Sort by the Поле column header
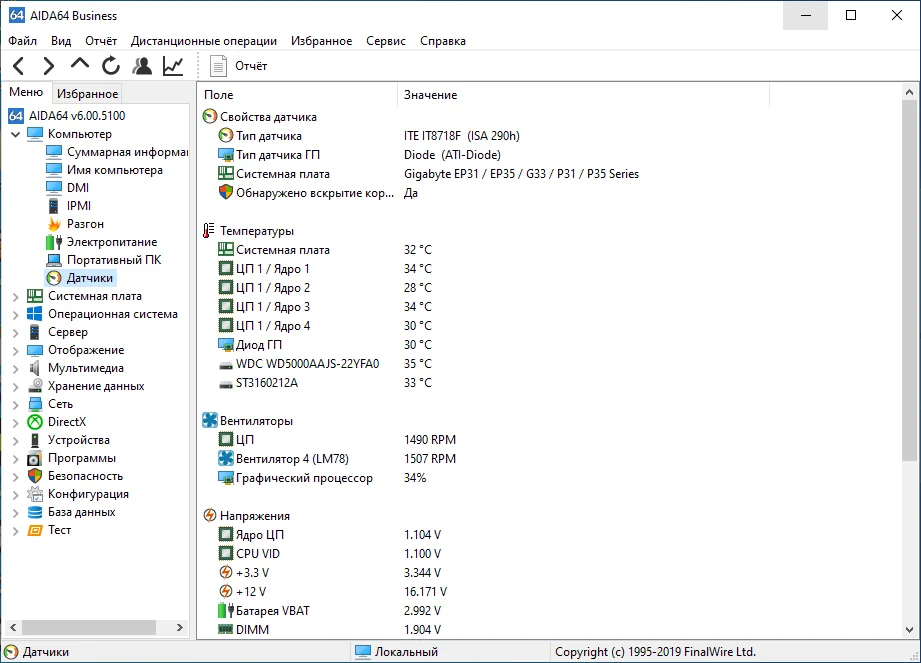The width and height of the screenshot is (921, 663). [x=298, y=95]
